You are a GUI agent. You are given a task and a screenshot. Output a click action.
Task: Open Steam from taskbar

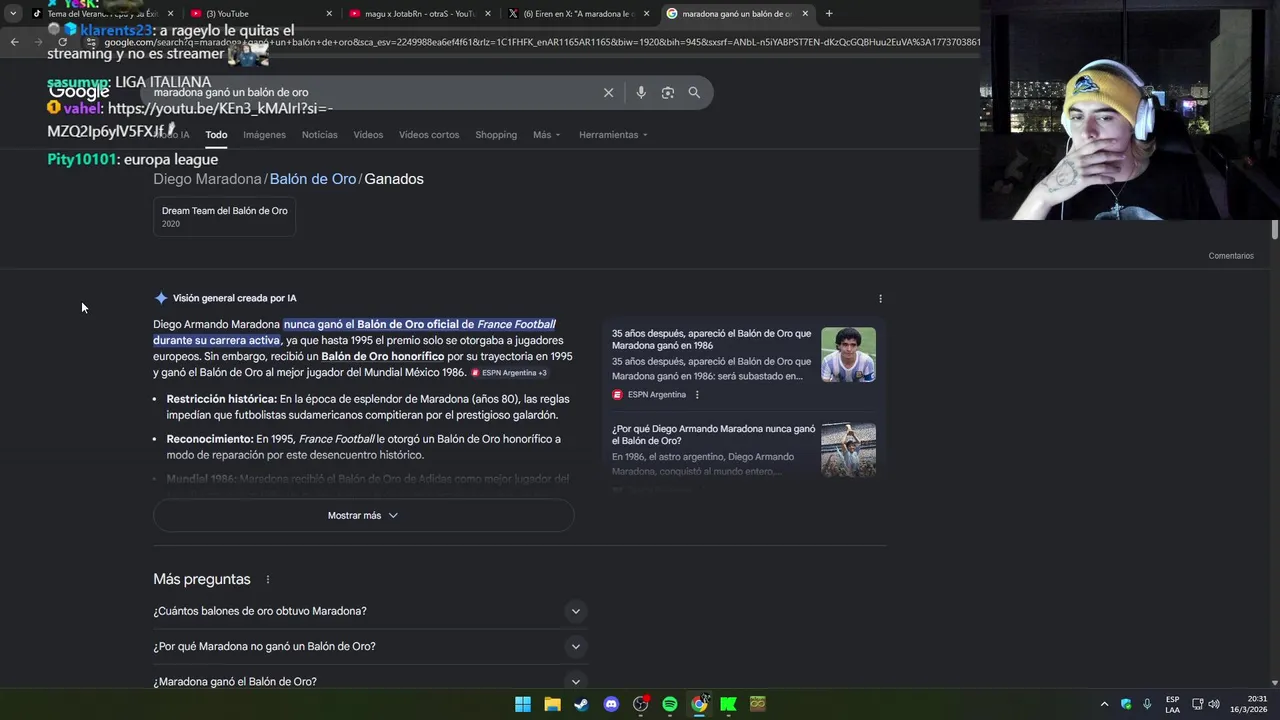(x=581, y=704)
